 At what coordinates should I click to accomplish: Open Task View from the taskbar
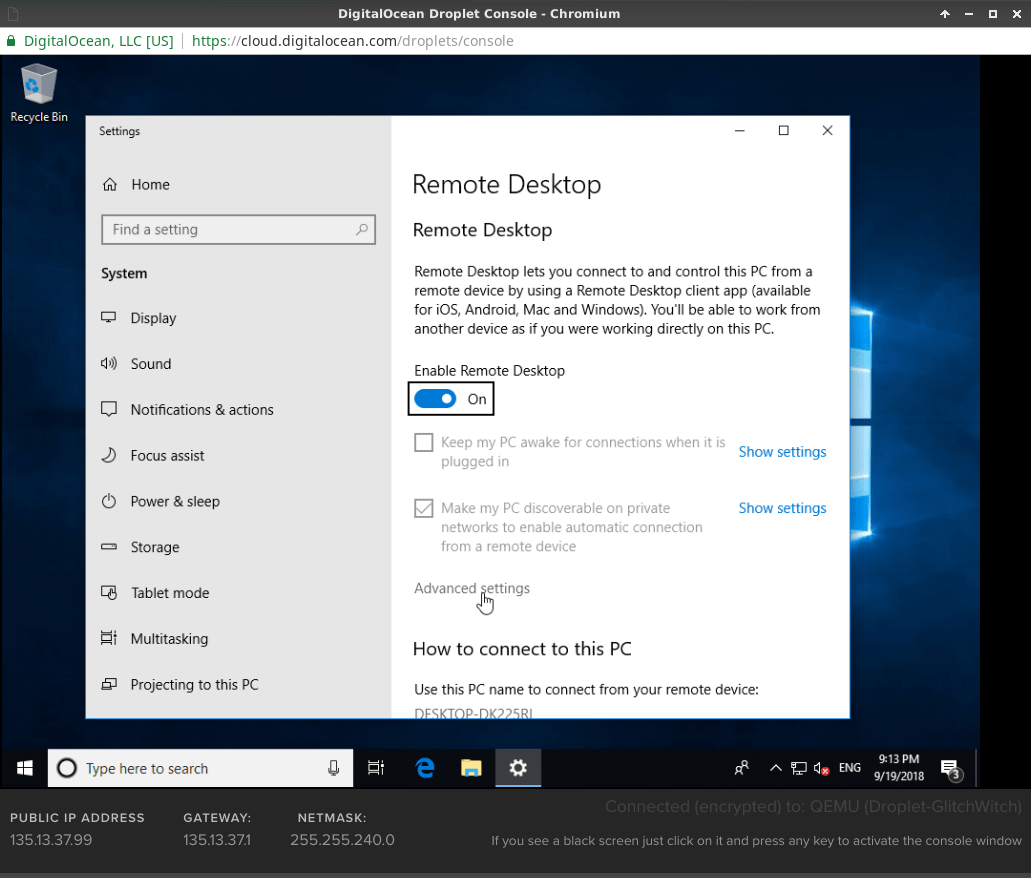pos(376,768)
